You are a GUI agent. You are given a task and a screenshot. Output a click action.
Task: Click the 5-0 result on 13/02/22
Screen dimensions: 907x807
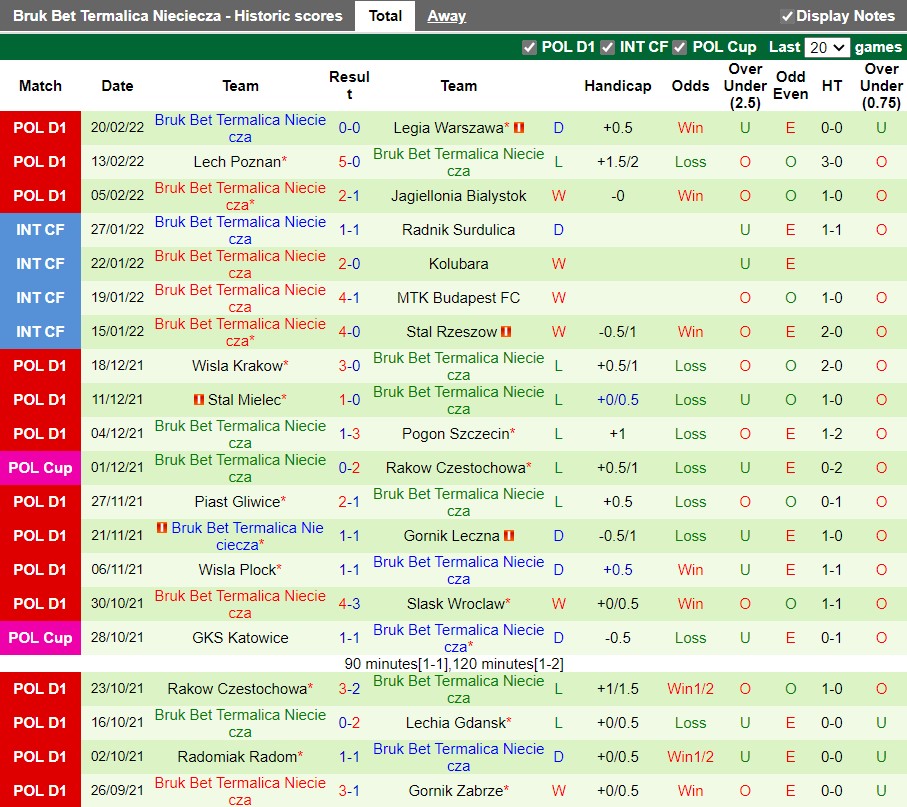[349, 162]
